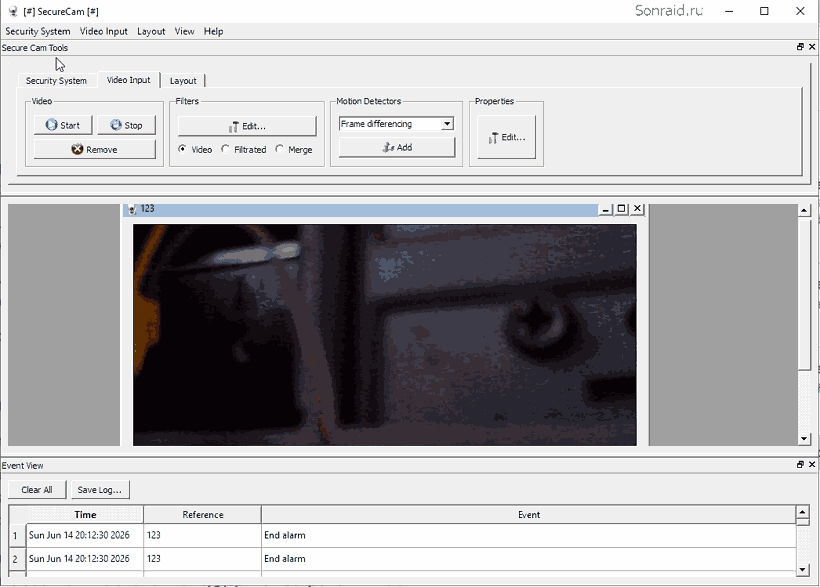Minimize the SecureCam main window
Viewport: 820px width, 587px height.
coord(729,11)
